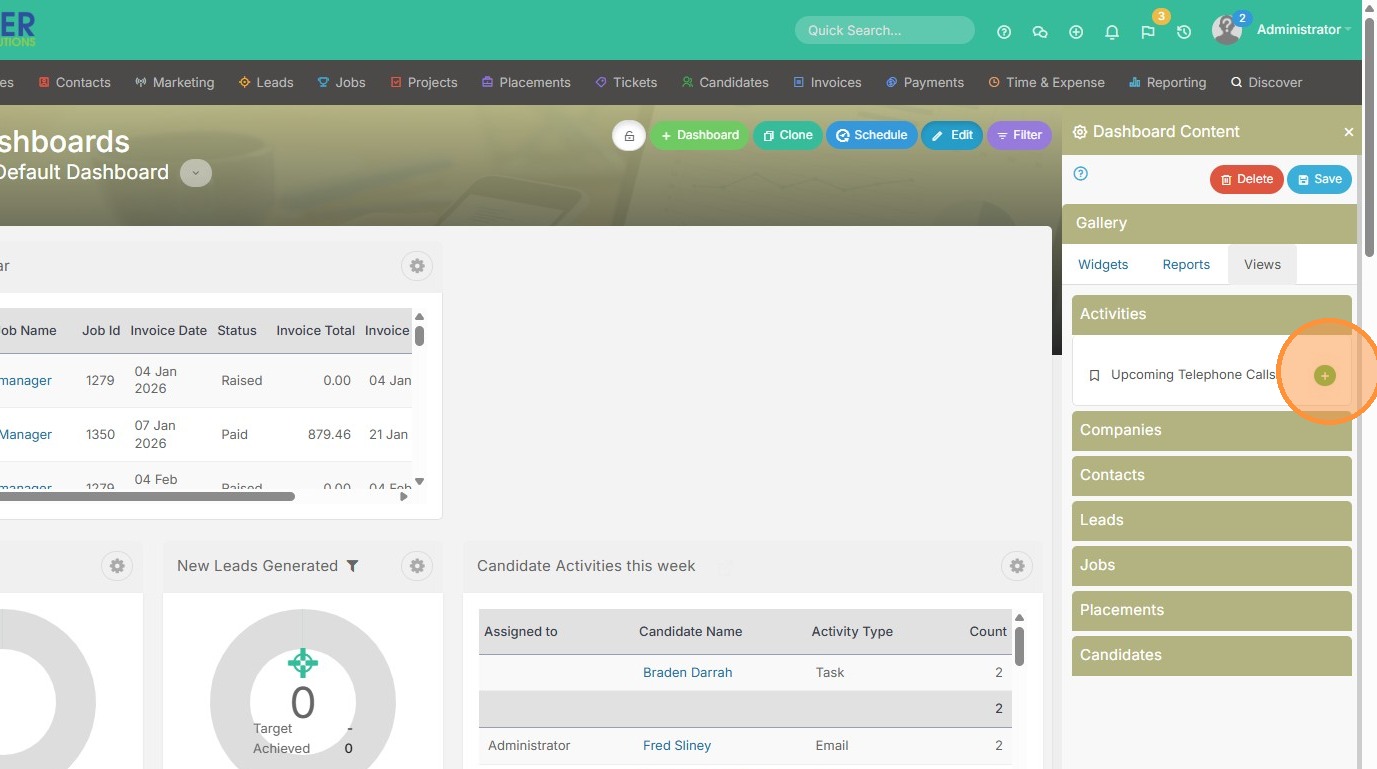Click the Invoice Total column header

coord(315,331)
